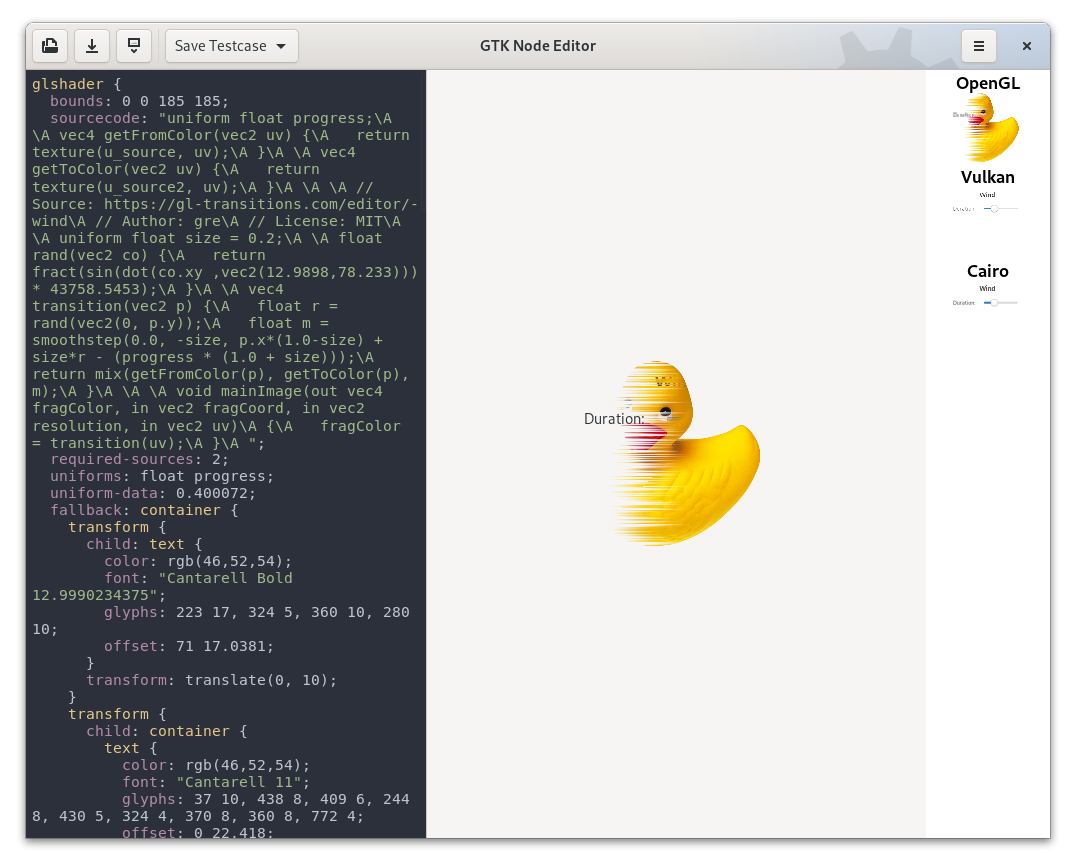
Task: Click the Vulkan renderer heading
Action: pyautogui.click(x=987, y=177)
